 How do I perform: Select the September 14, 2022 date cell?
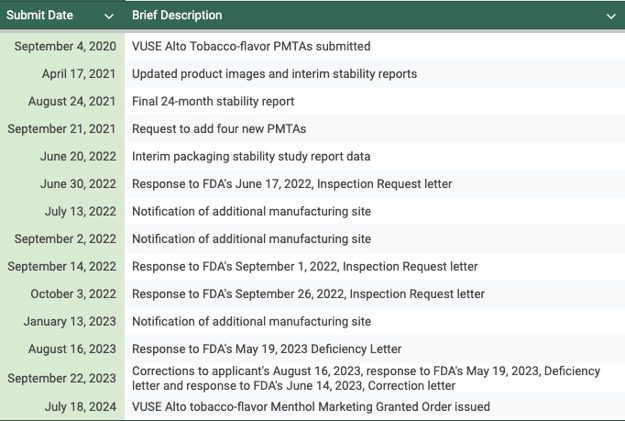[62, 266]
